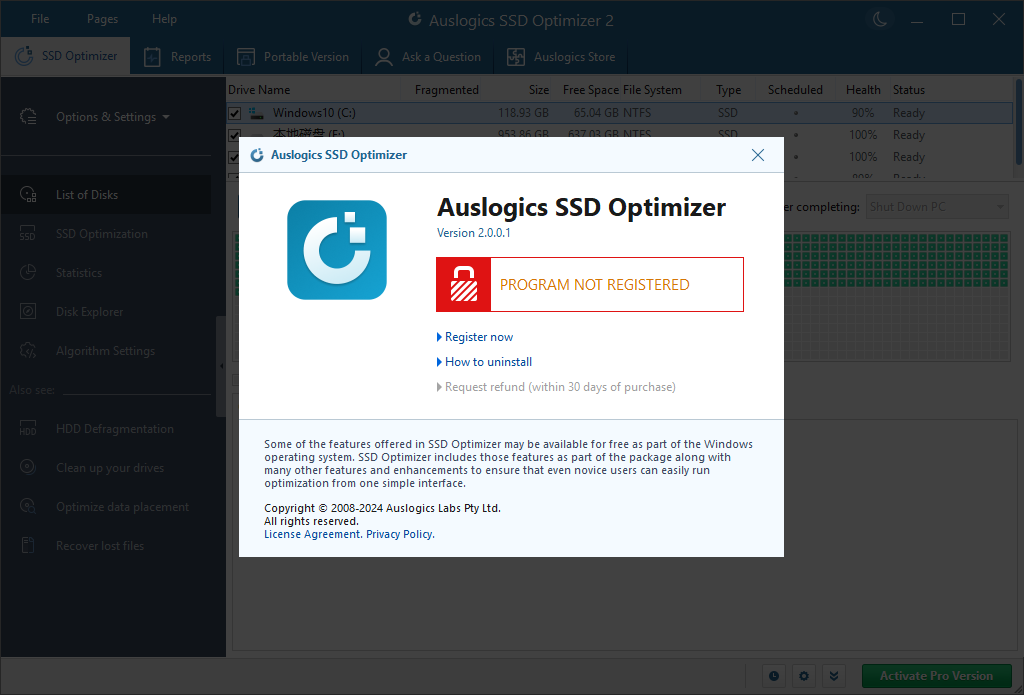Click the SSD Optimization sidebar icon
Image resolution: width=1024 pixels, height=695 pixels.
pyautogui.click(x=28, y=234)
